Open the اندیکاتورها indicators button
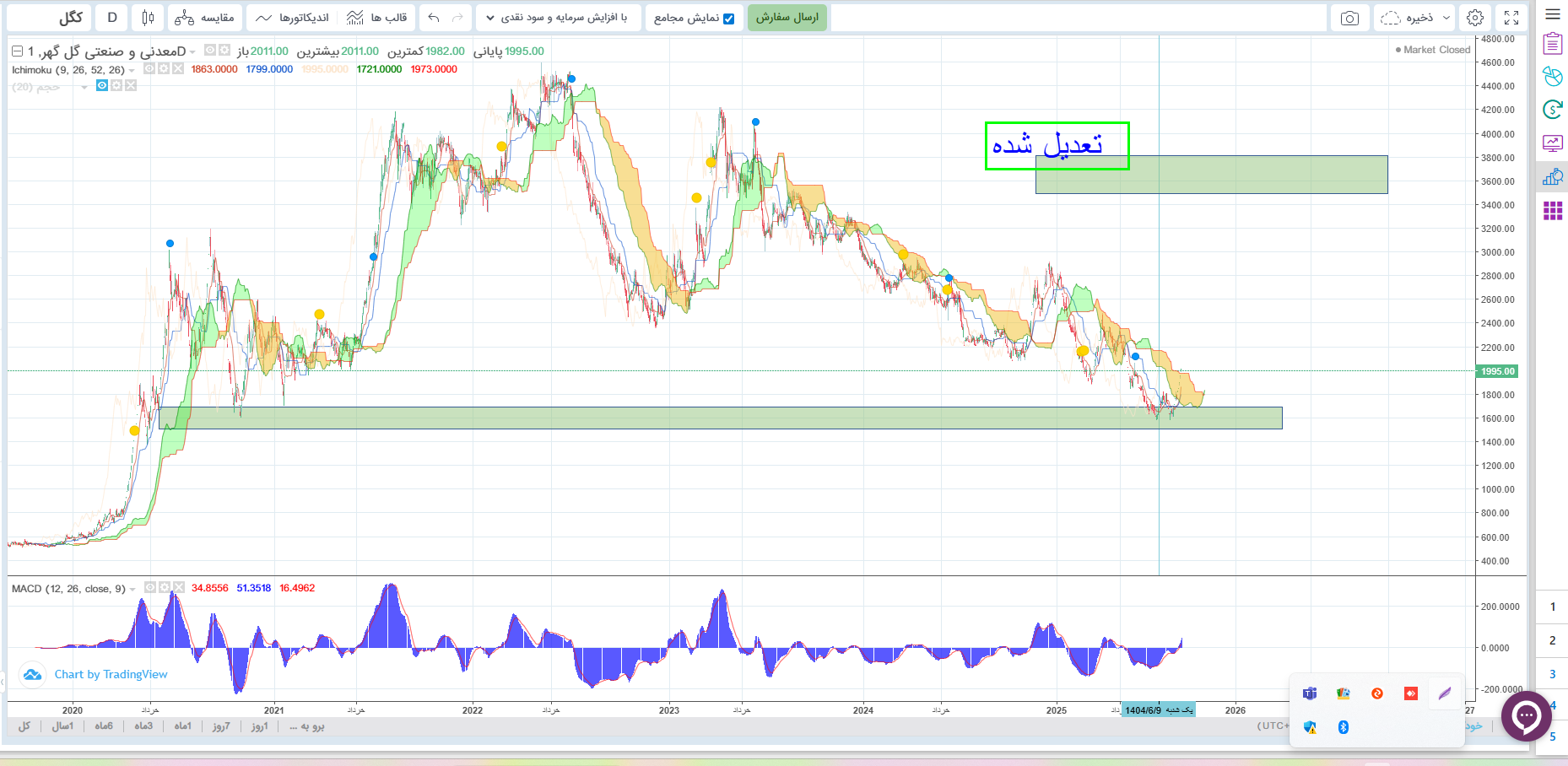This screenshot has width=1568, height=766. coord(293,18)
